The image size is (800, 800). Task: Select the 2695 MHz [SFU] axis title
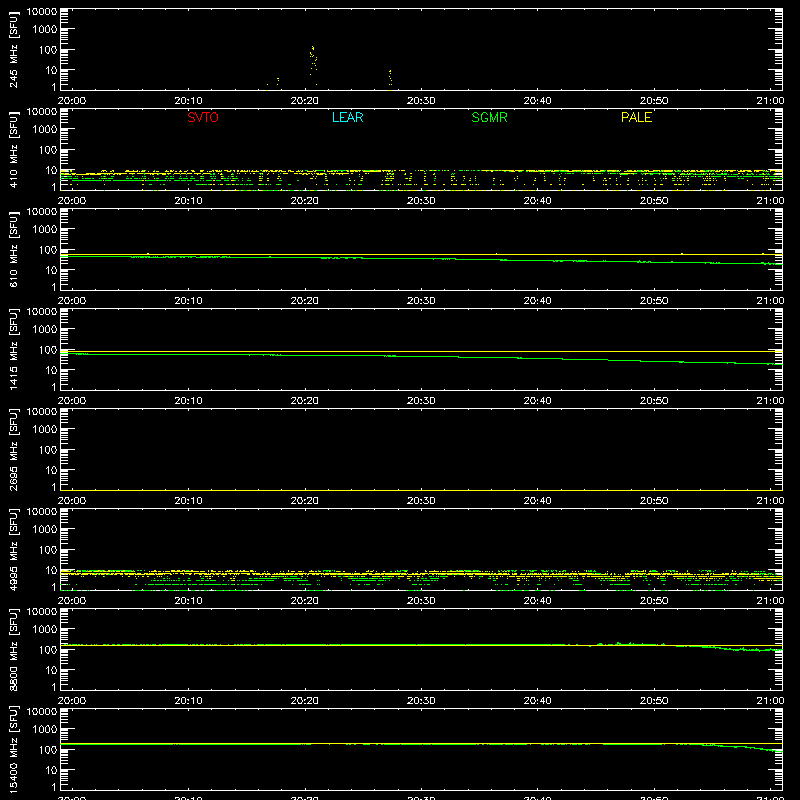pyautogui.click(x=13, y=449)
